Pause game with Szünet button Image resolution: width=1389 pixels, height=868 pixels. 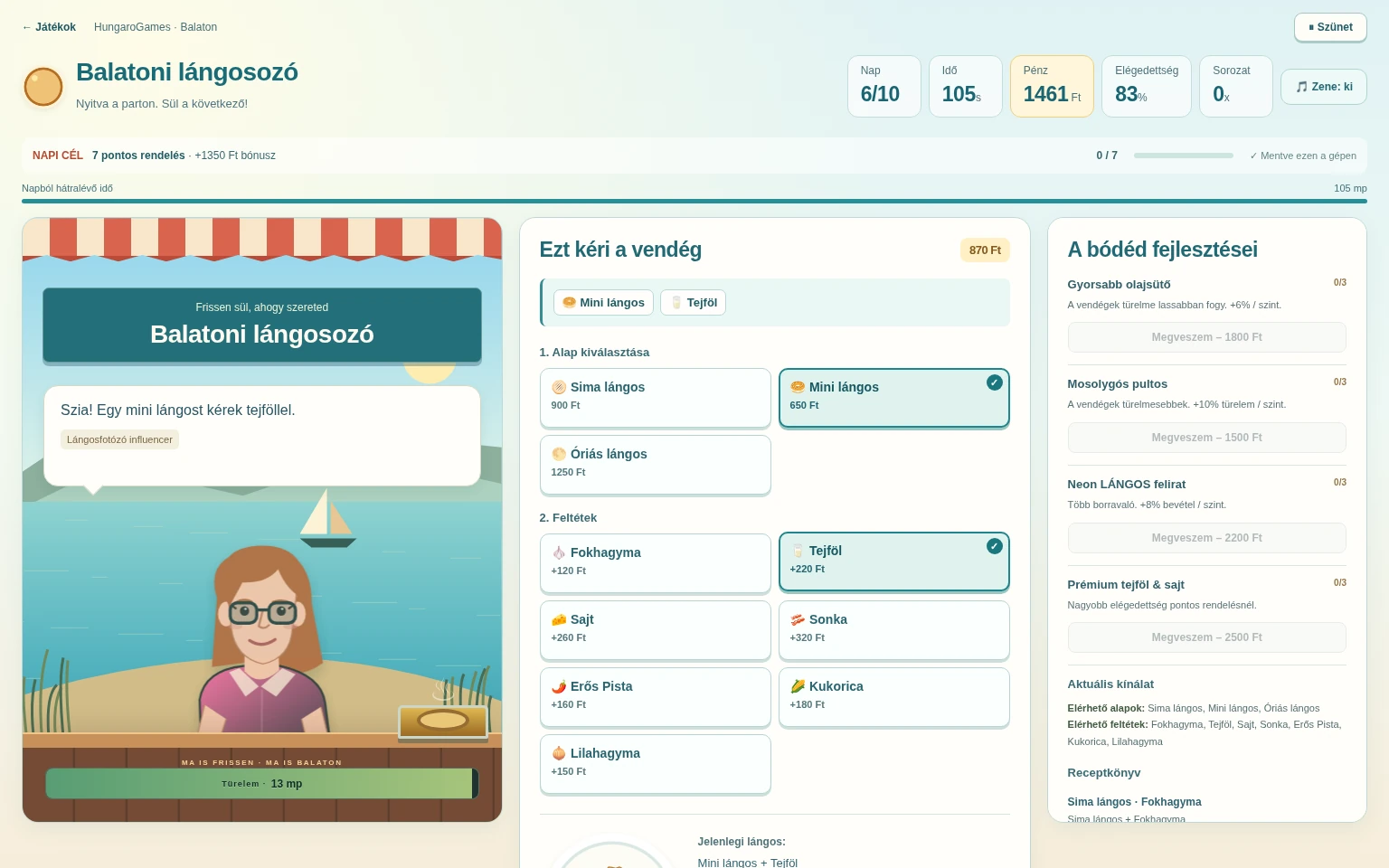click(x=1330, y=27)
